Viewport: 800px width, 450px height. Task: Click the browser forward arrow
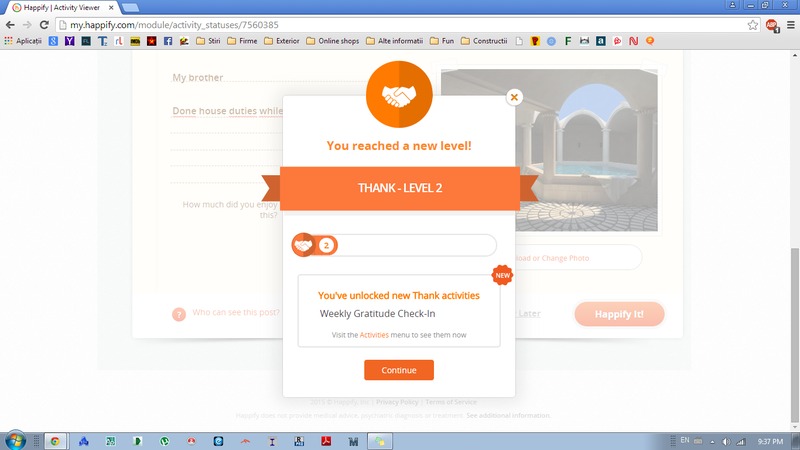coord(27,25)
